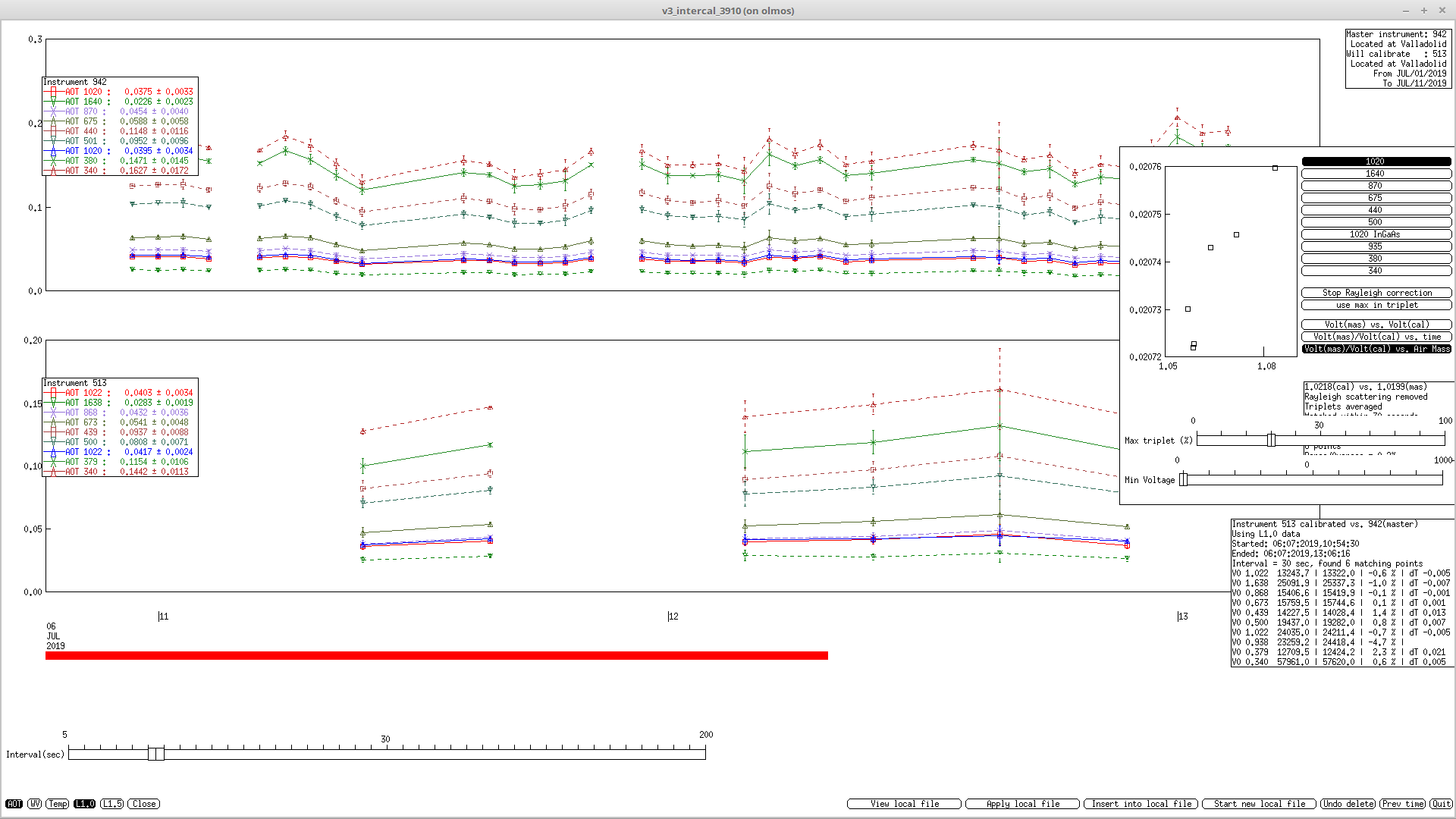Select L1.0 data level

point(85,804)
